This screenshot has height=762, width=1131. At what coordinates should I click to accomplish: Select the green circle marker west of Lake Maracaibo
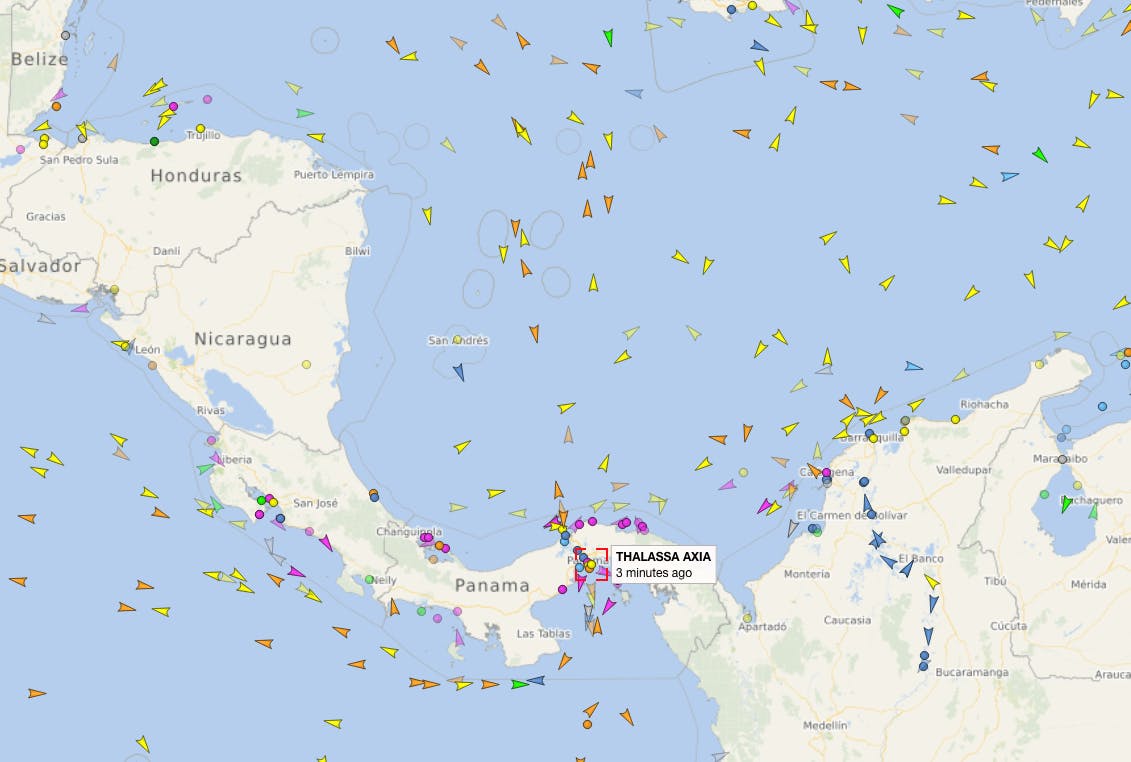[x=1044, y=494]
